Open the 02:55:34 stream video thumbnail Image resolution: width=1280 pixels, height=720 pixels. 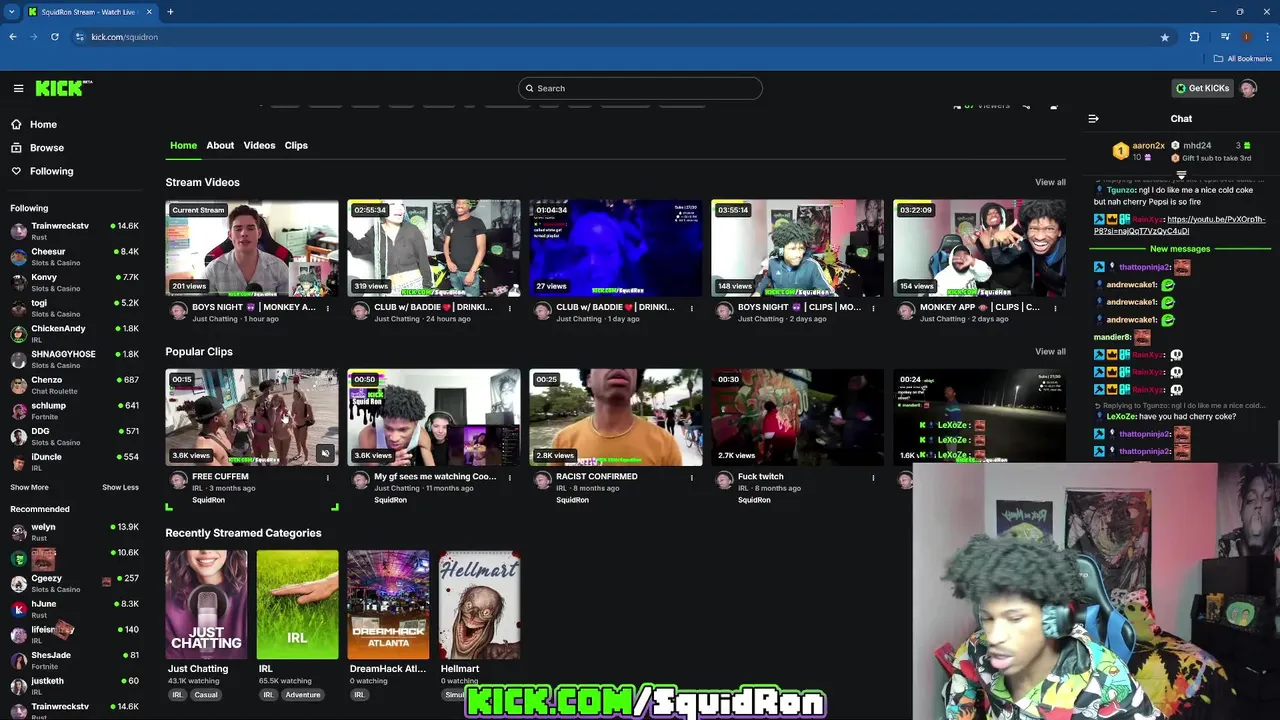(x=434, y=248)
